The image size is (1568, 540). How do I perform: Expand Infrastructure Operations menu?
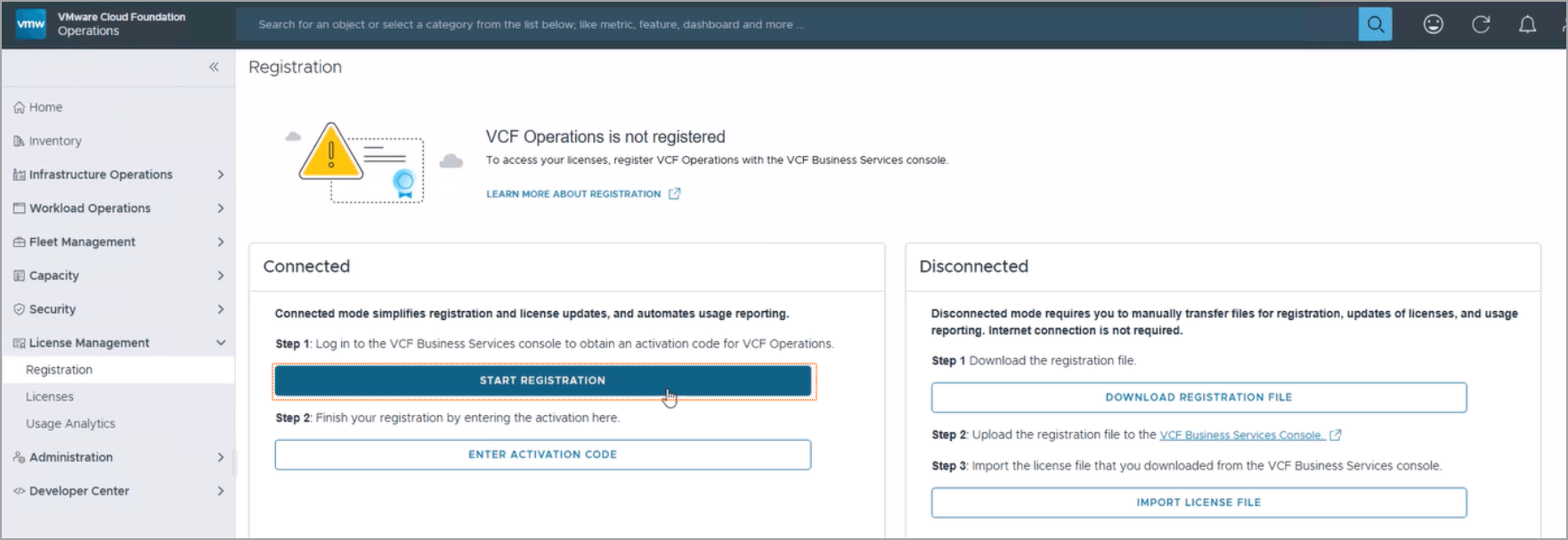point(221,175)
